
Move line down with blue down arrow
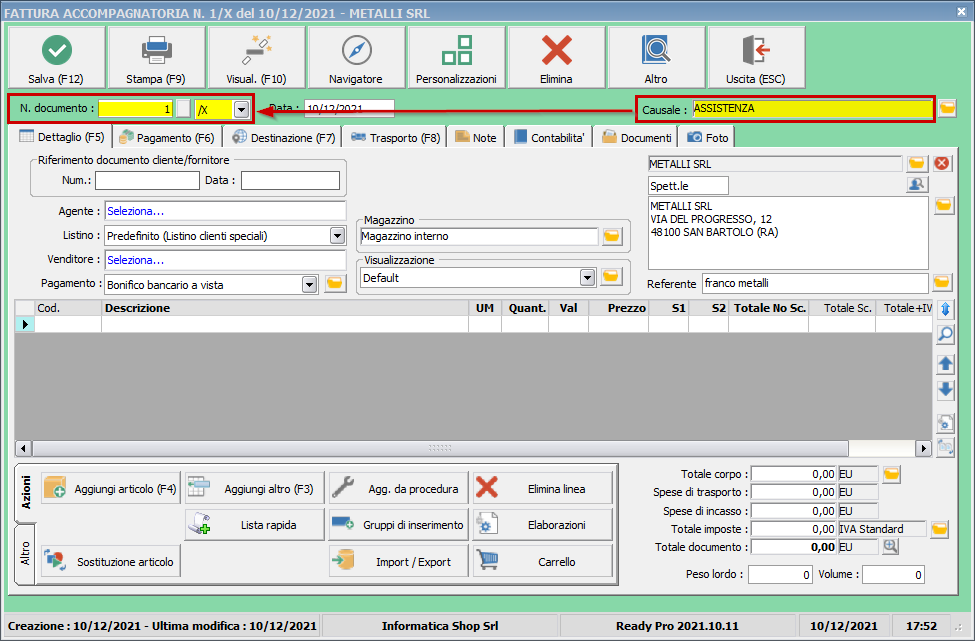(945, 390)
